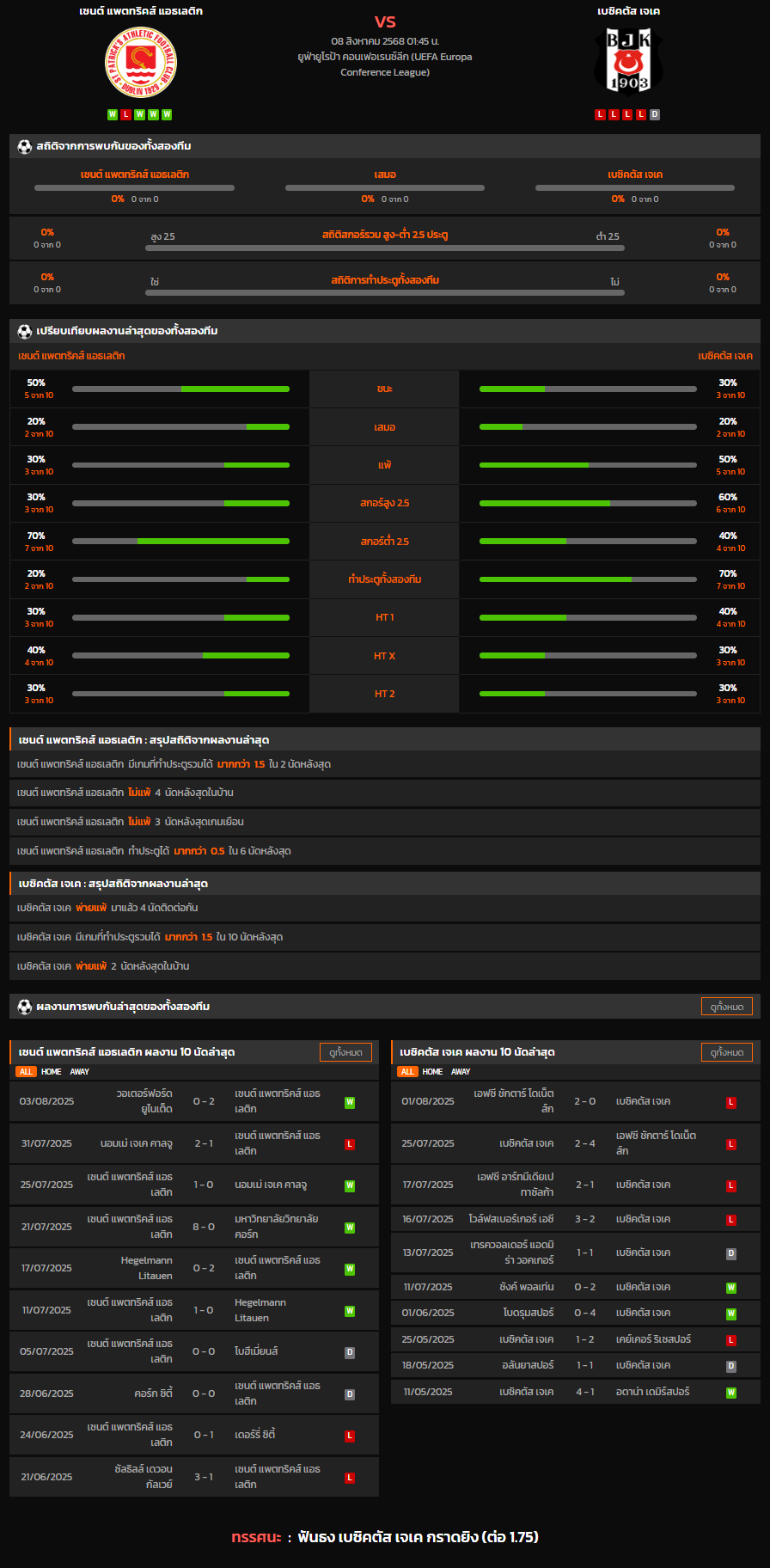
Task: Select ALL tab in St Patrick's last-10 table
Action: (26, 1072)
